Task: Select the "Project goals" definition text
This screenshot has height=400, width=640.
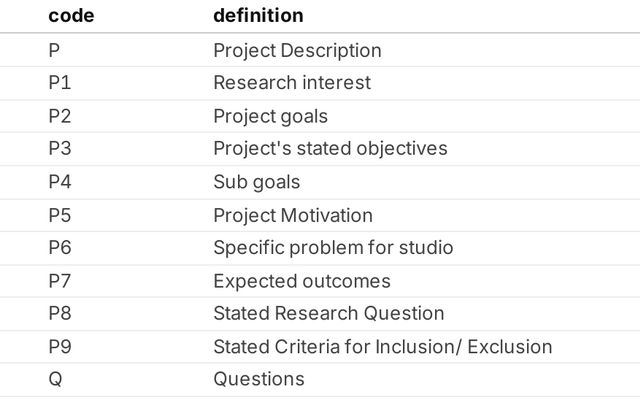Action: [270, 116]
